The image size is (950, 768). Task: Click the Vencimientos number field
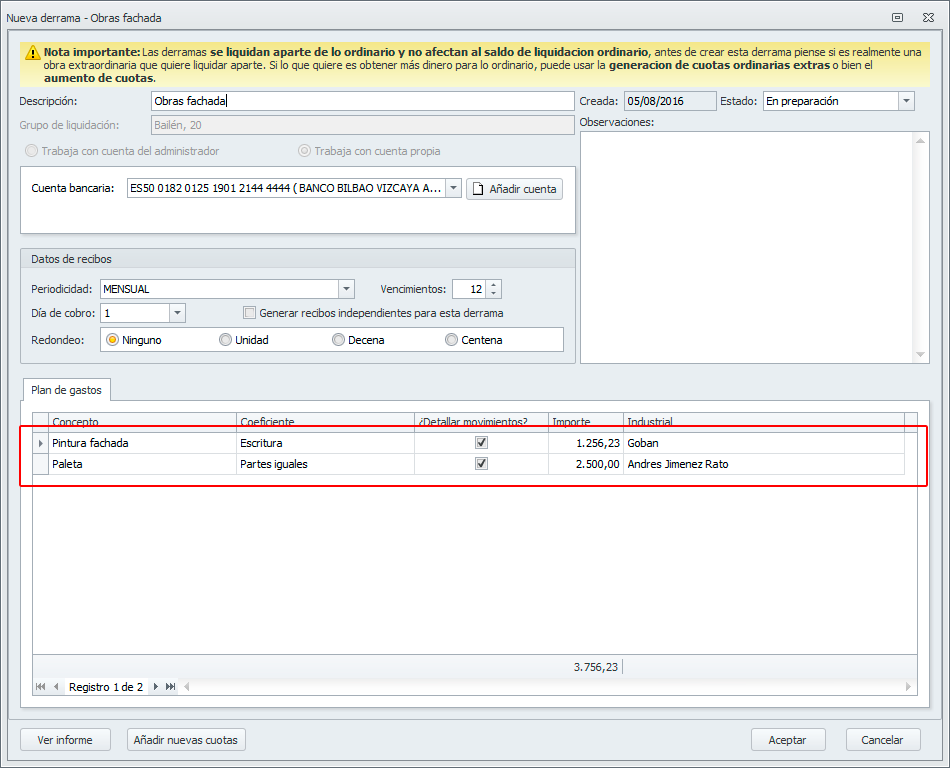coord(470,289)
